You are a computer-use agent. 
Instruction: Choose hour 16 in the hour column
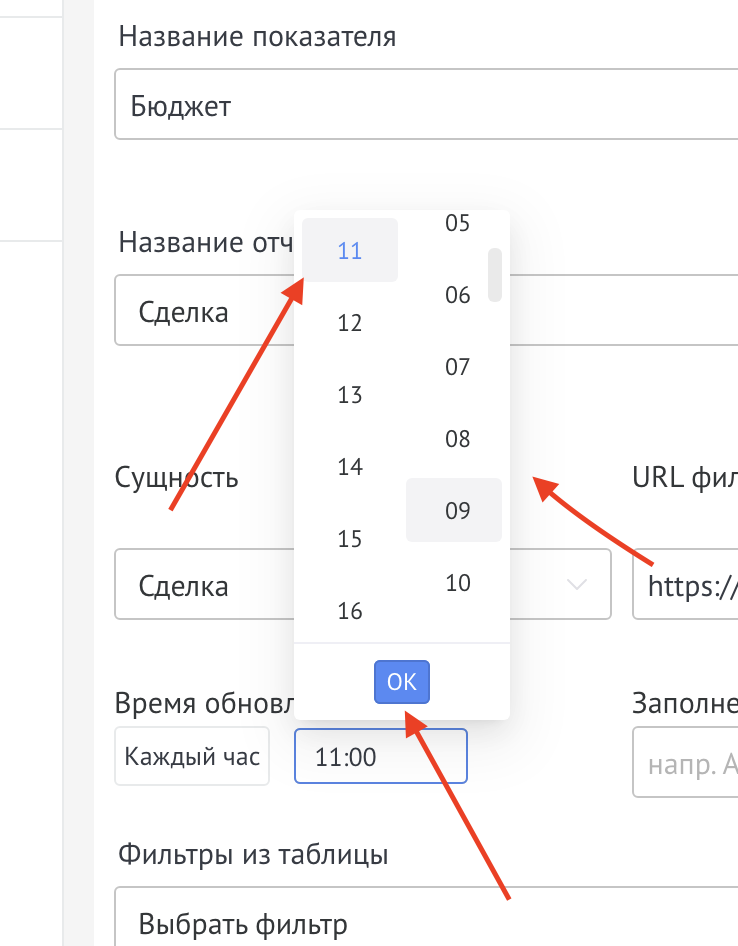(x=350, y=611)
